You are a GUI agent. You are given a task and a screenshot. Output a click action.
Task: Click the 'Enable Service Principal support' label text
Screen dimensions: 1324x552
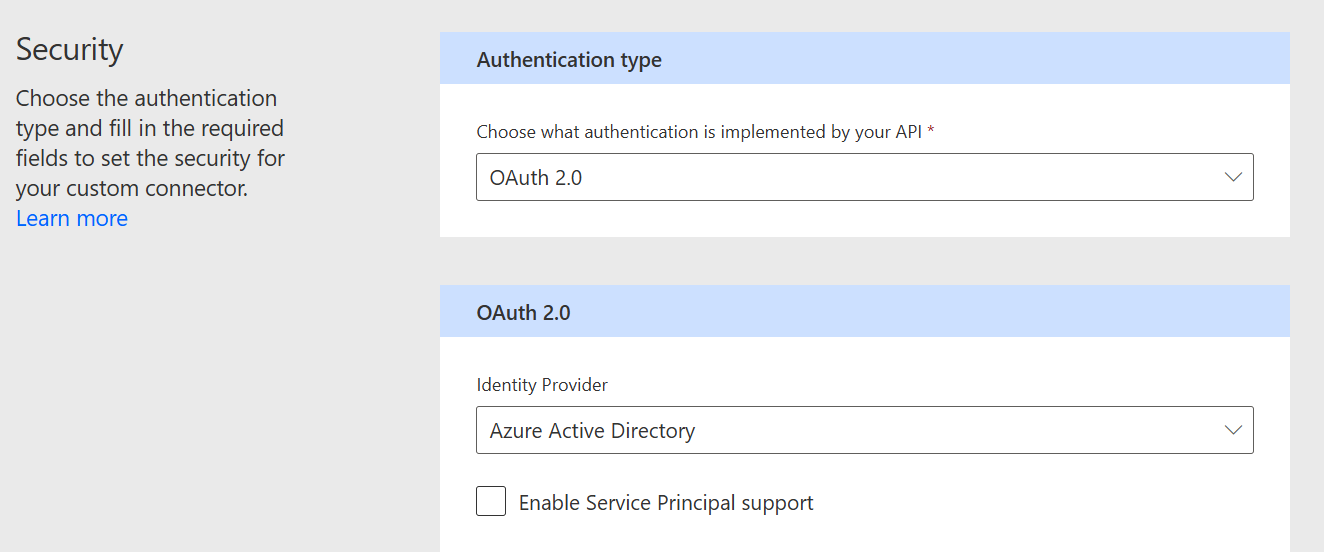tap(665, 503)
